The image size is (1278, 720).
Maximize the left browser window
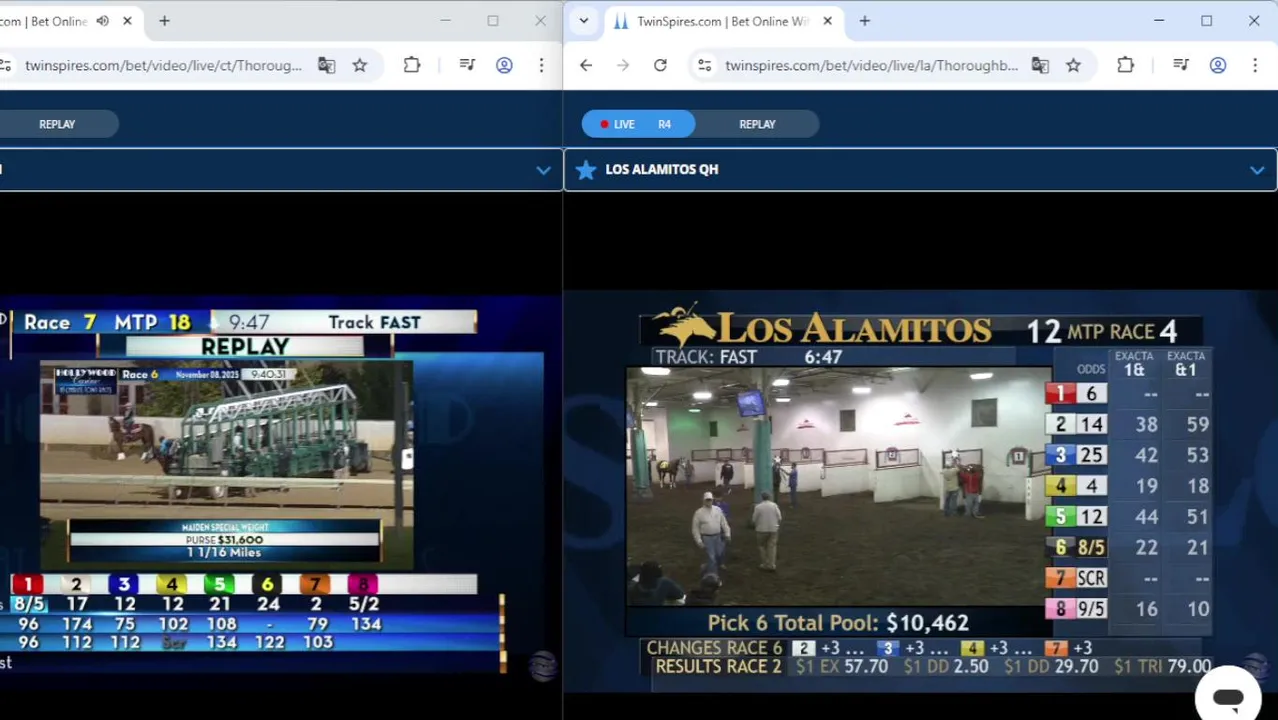493,21
